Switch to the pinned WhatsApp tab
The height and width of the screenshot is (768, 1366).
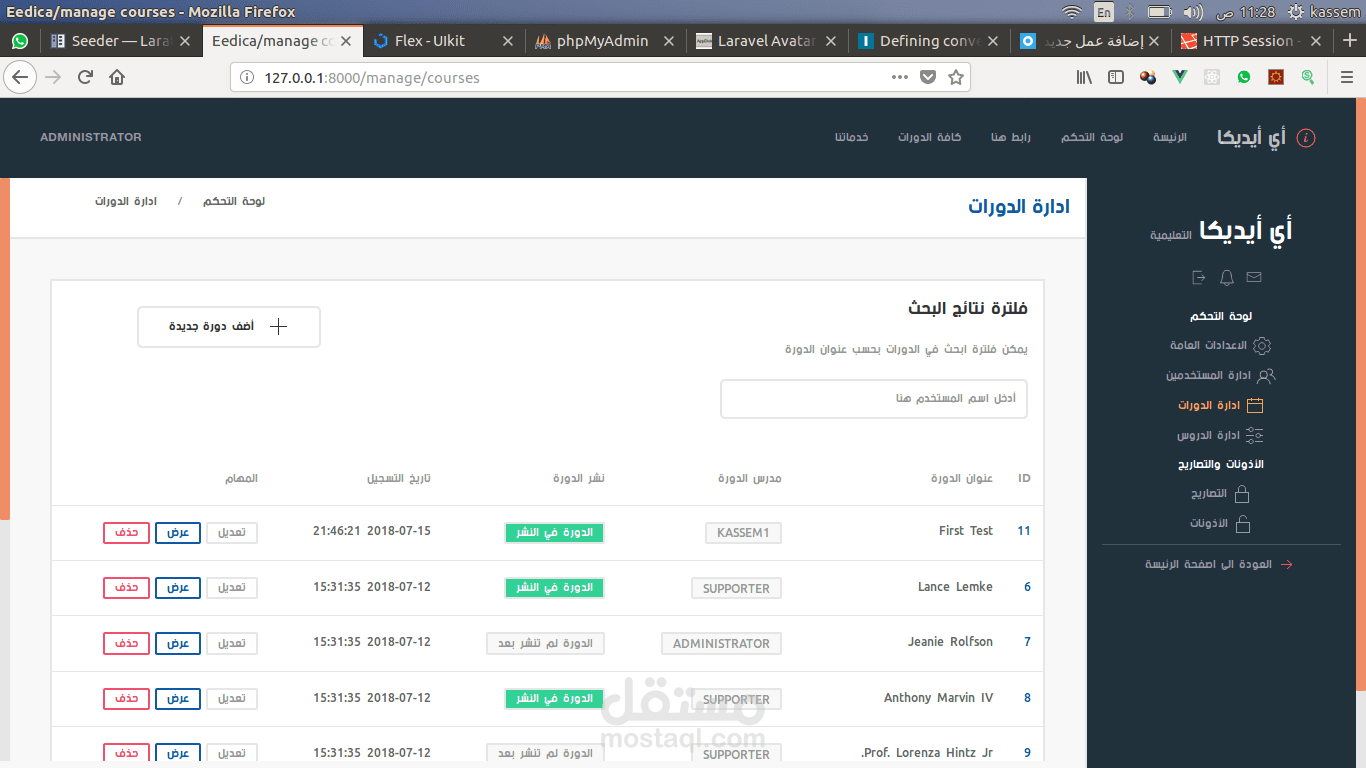[x=20, y=41]
